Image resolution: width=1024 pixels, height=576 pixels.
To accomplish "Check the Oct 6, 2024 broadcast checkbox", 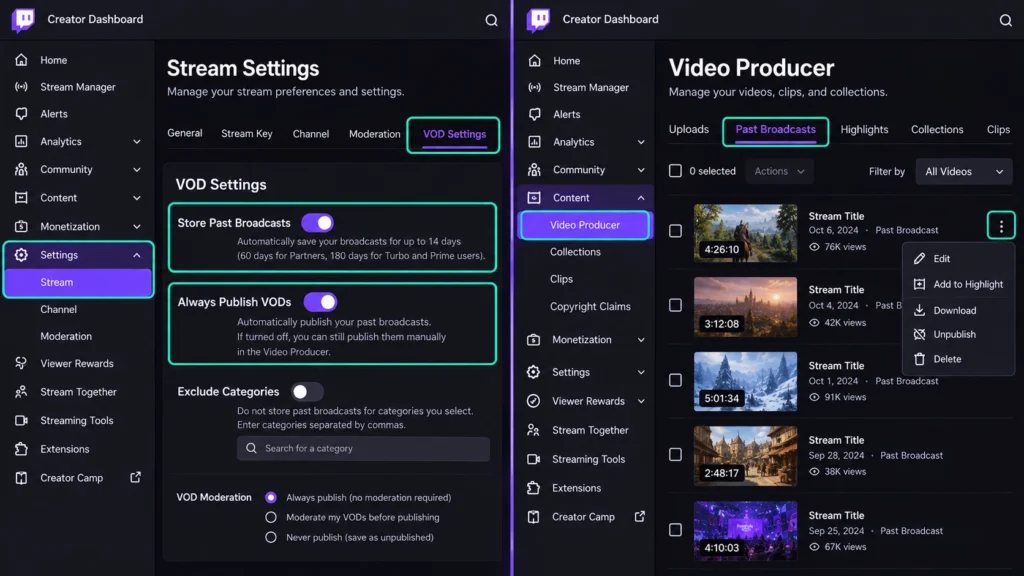I will 675,231.
